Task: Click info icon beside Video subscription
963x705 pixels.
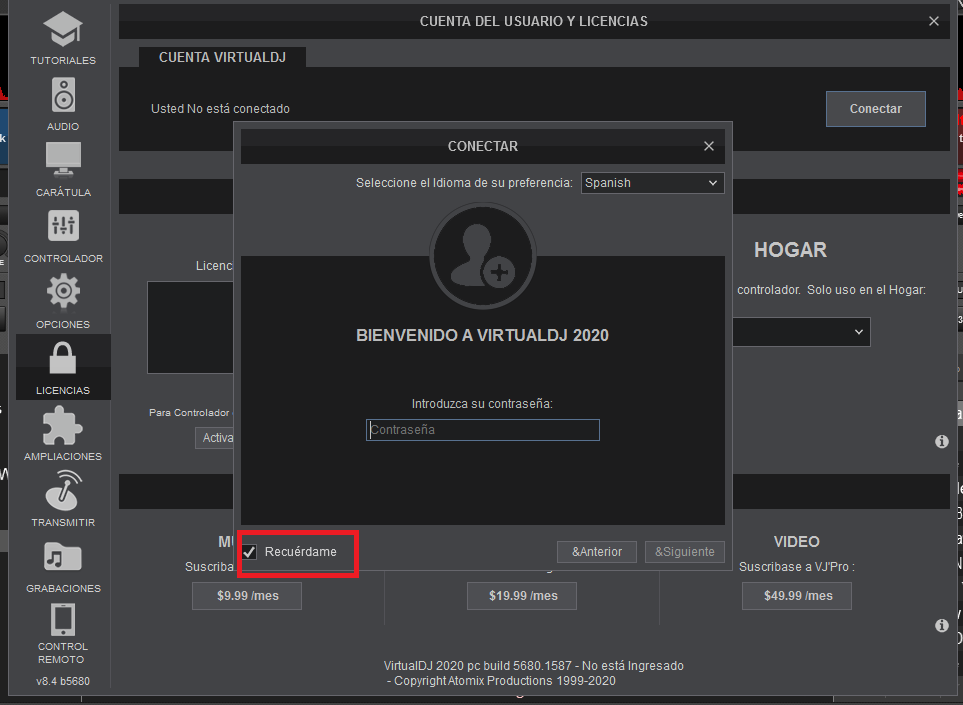Action: click(x=942, y=625)
